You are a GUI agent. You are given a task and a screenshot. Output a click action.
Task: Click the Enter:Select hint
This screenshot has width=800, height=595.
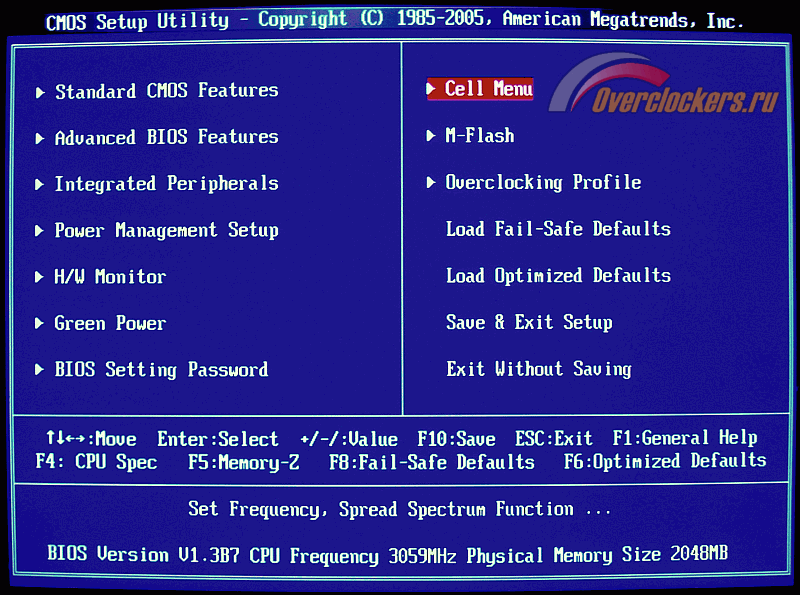click(218, 439)
